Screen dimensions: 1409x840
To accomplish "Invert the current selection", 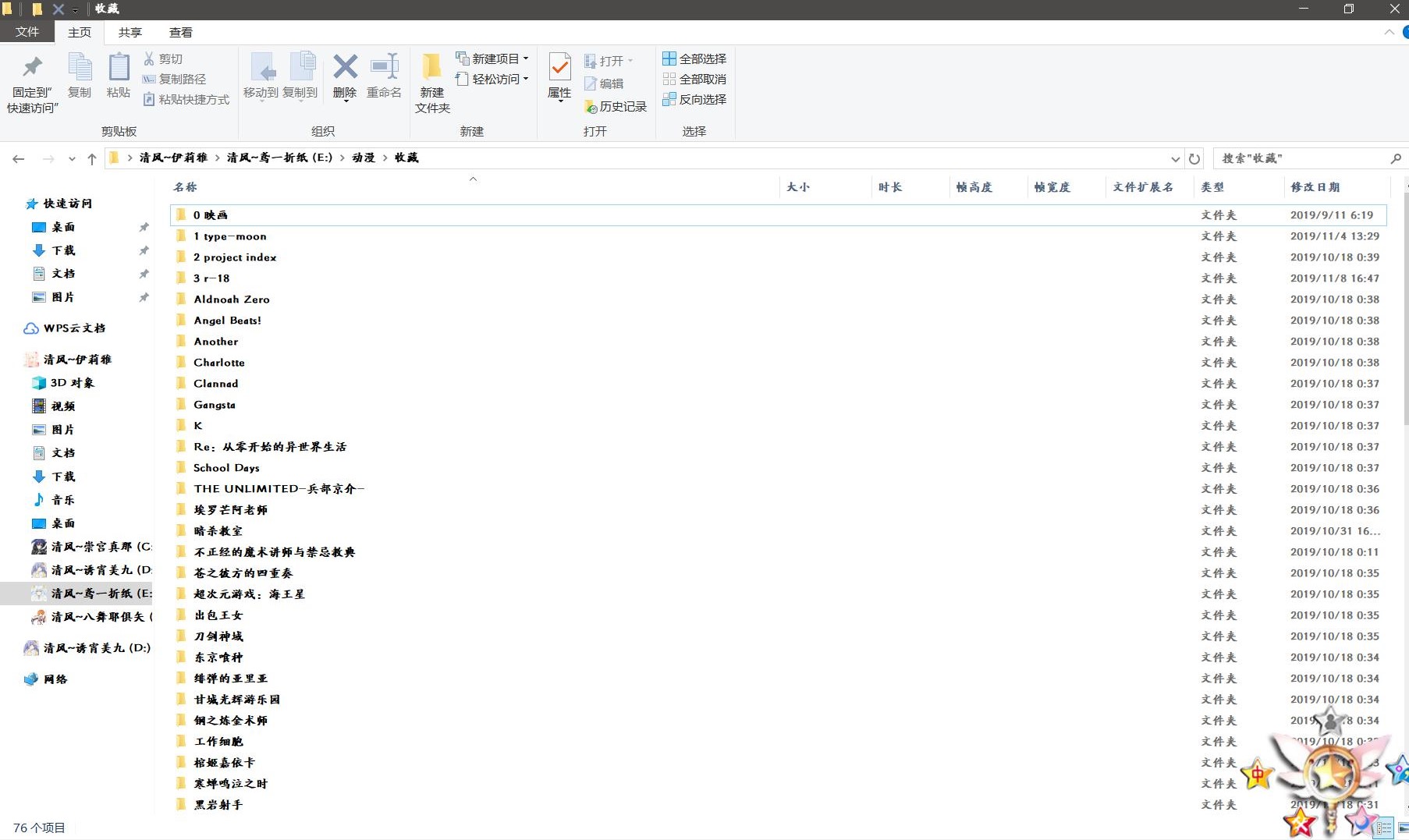I will pos(694,99).
